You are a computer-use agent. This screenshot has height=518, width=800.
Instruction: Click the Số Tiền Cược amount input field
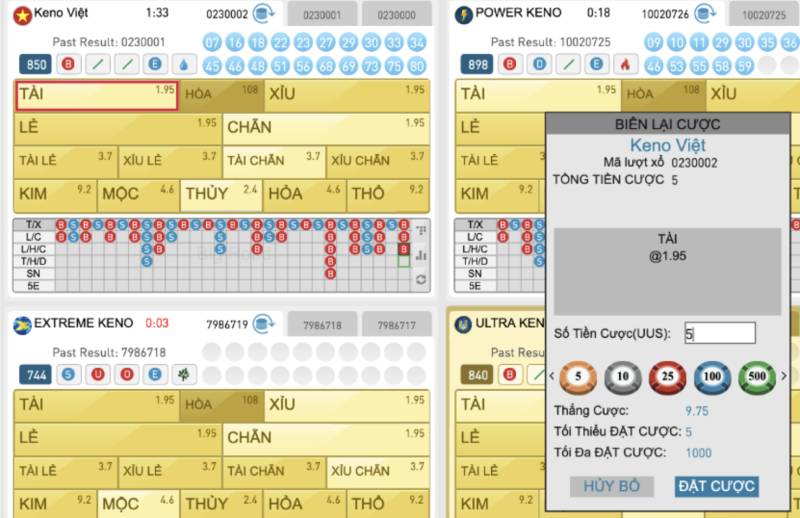[x=719, y=333]
